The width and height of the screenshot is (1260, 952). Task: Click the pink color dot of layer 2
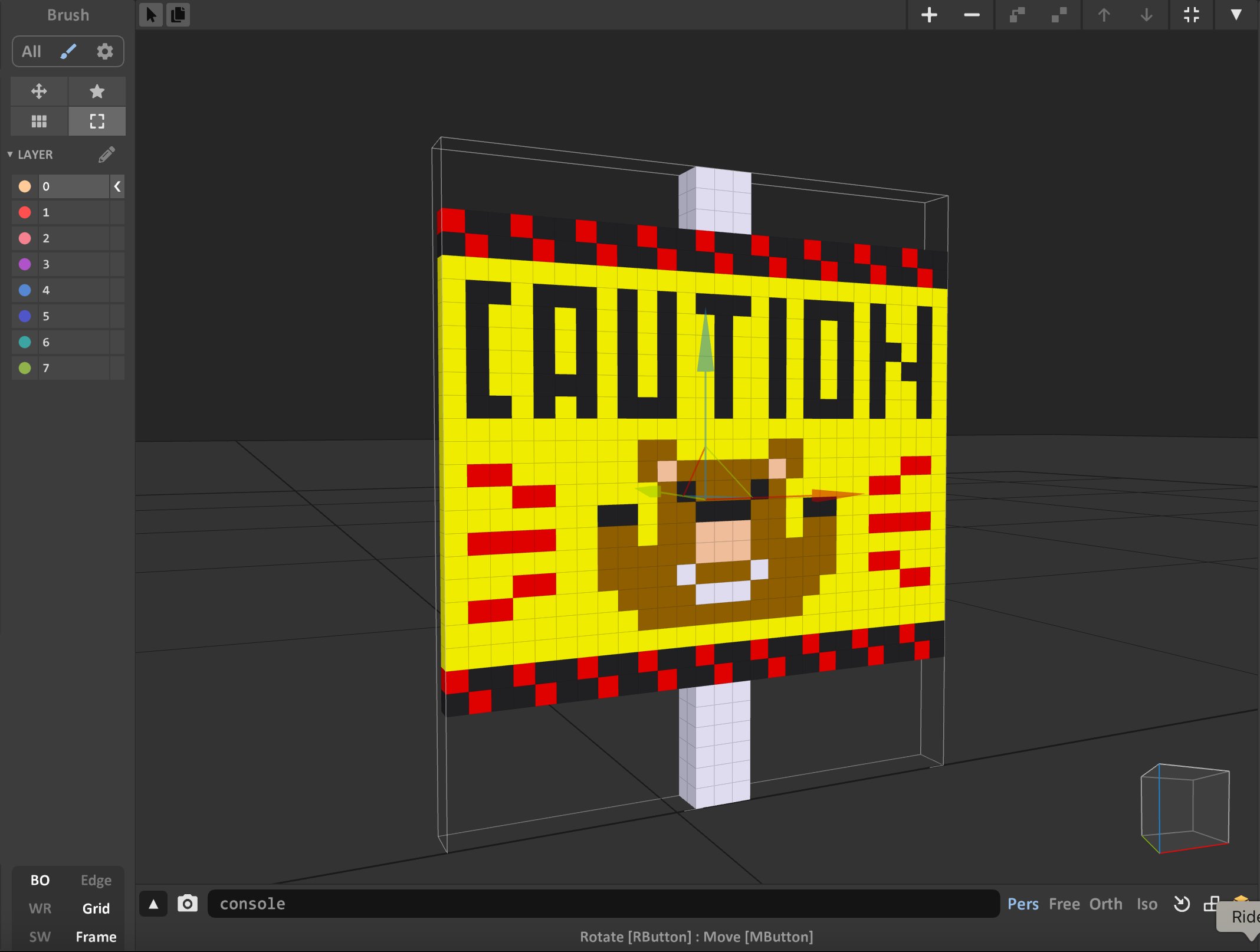(x=25, y=238)
